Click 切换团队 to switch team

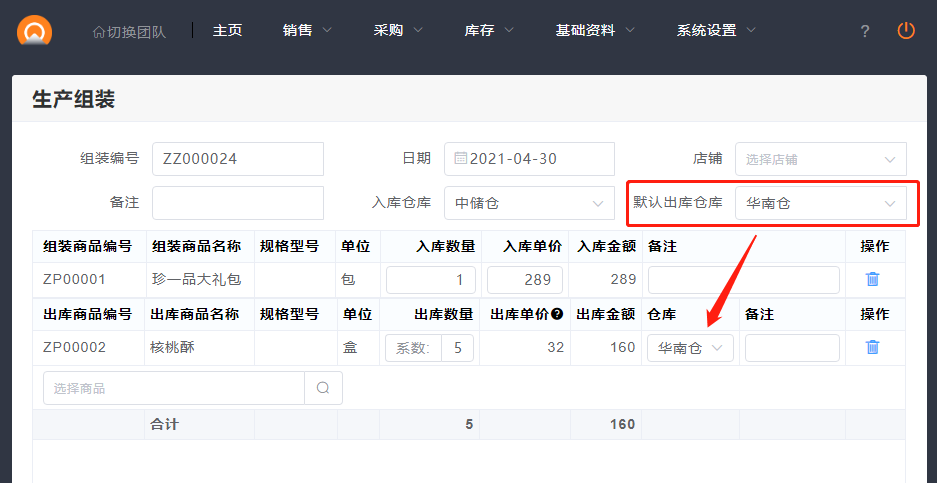pyautogui.click(x=129, y=31)
